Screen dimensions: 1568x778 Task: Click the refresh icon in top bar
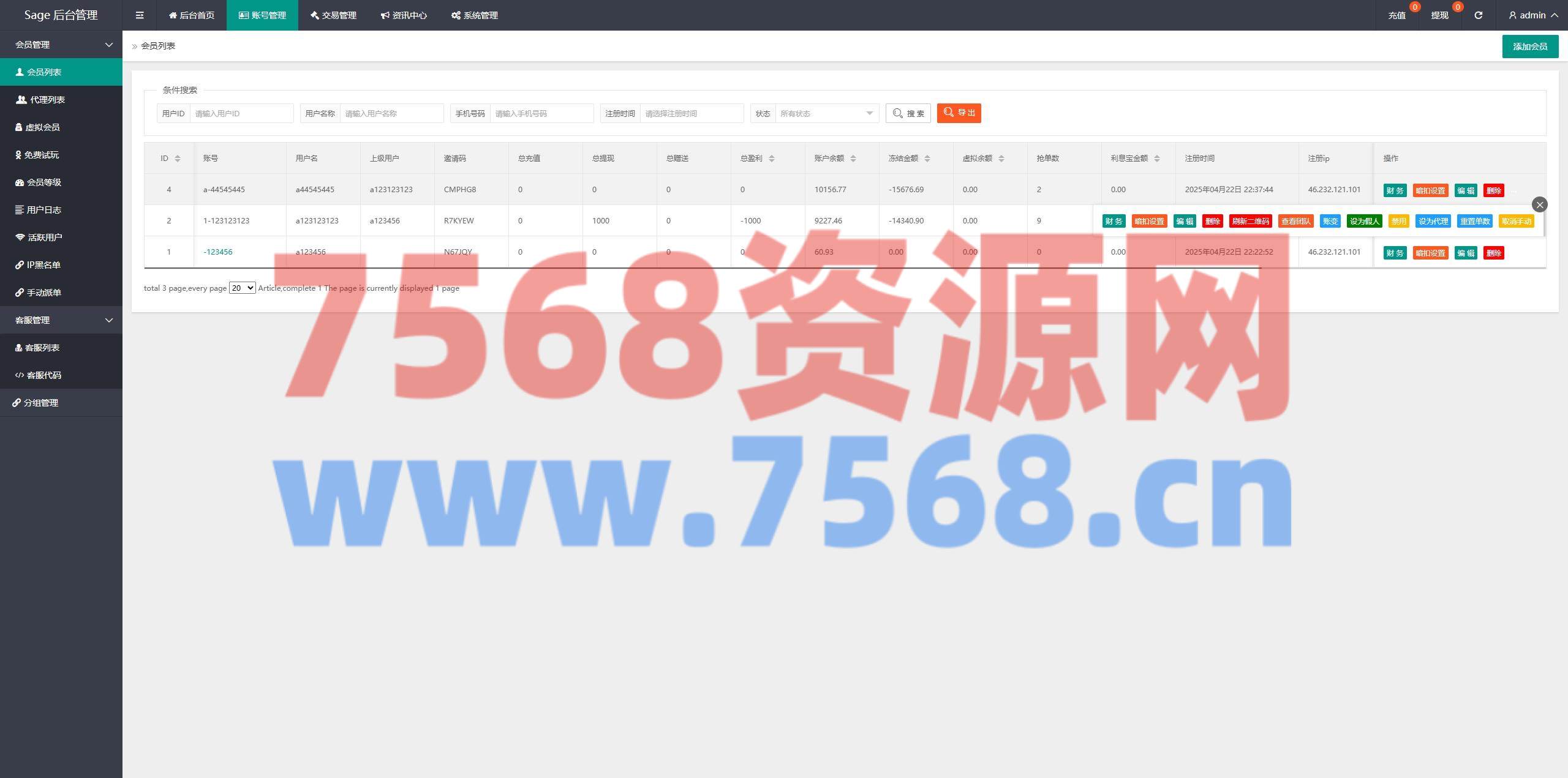tap(1478, 15)
